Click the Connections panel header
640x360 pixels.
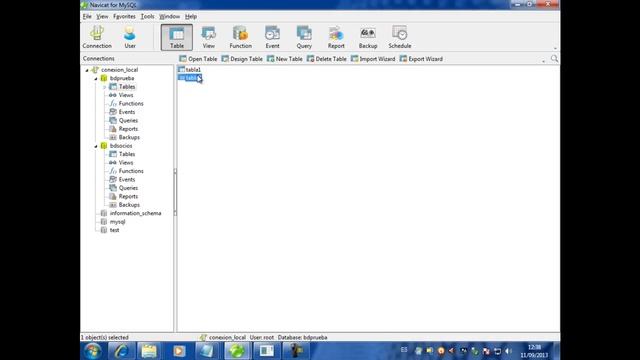pos(98,58)
